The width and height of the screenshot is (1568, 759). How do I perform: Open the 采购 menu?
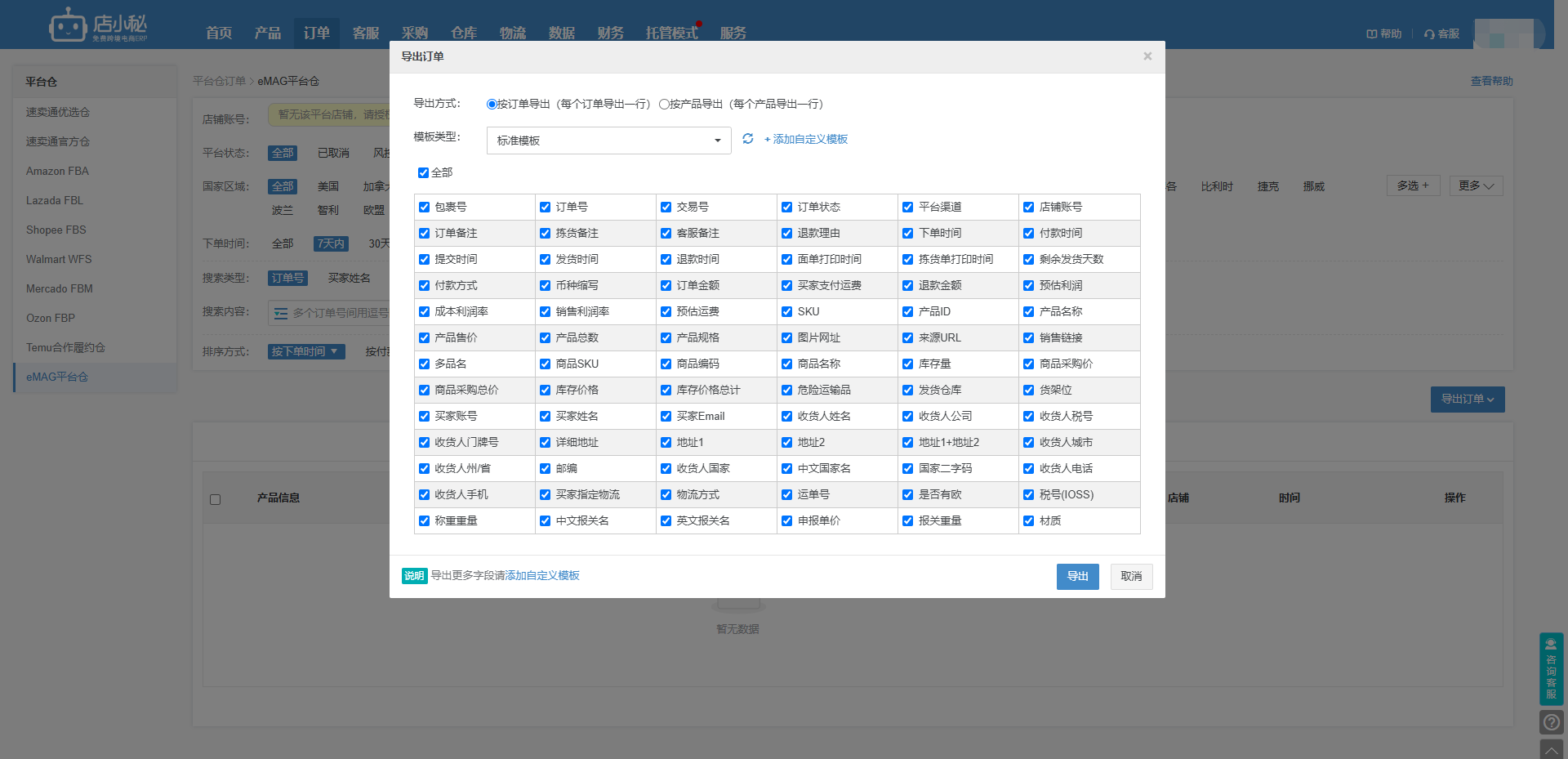coord(415,33)
